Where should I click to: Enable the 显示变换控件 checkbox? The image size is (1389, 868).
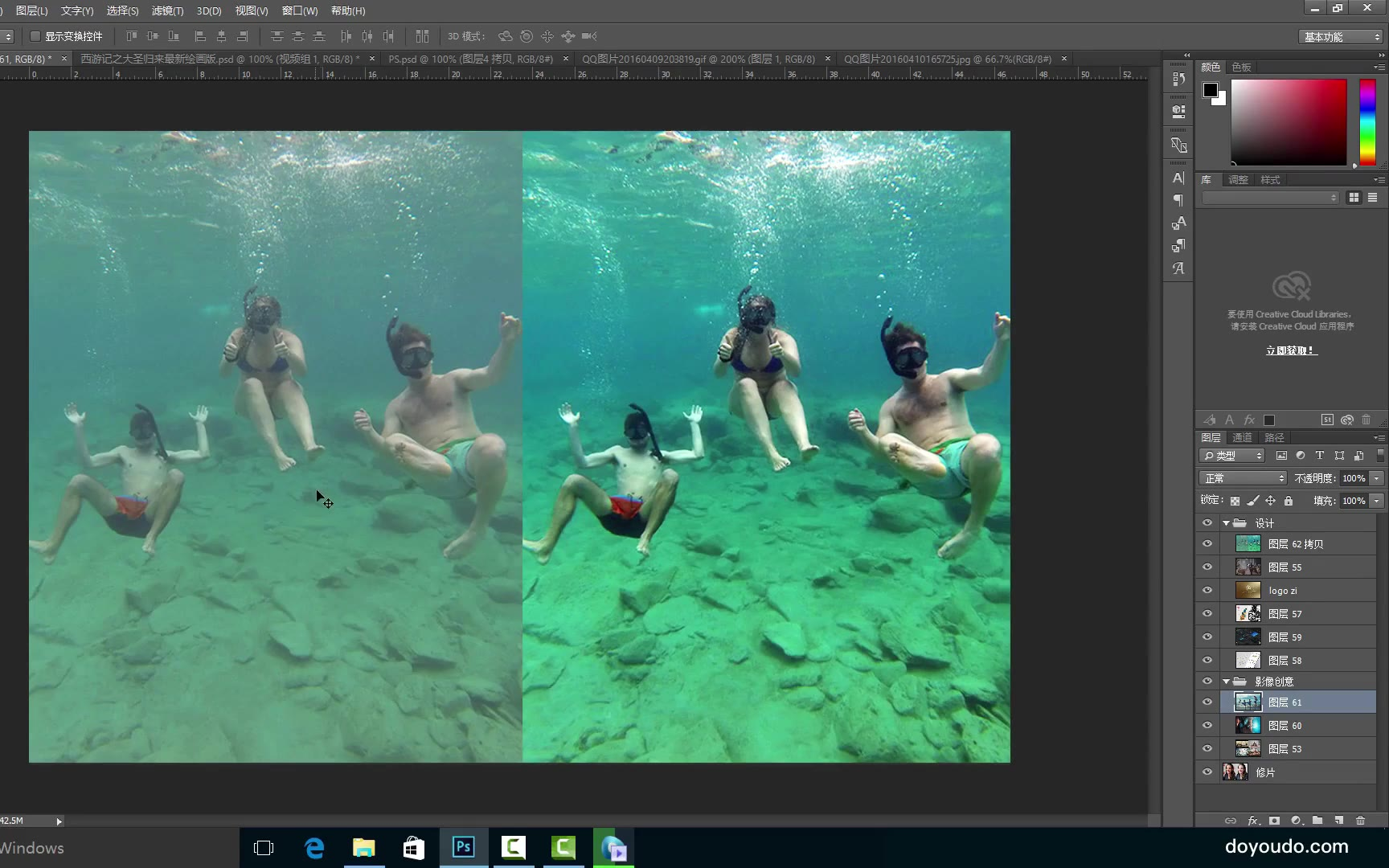35,36
